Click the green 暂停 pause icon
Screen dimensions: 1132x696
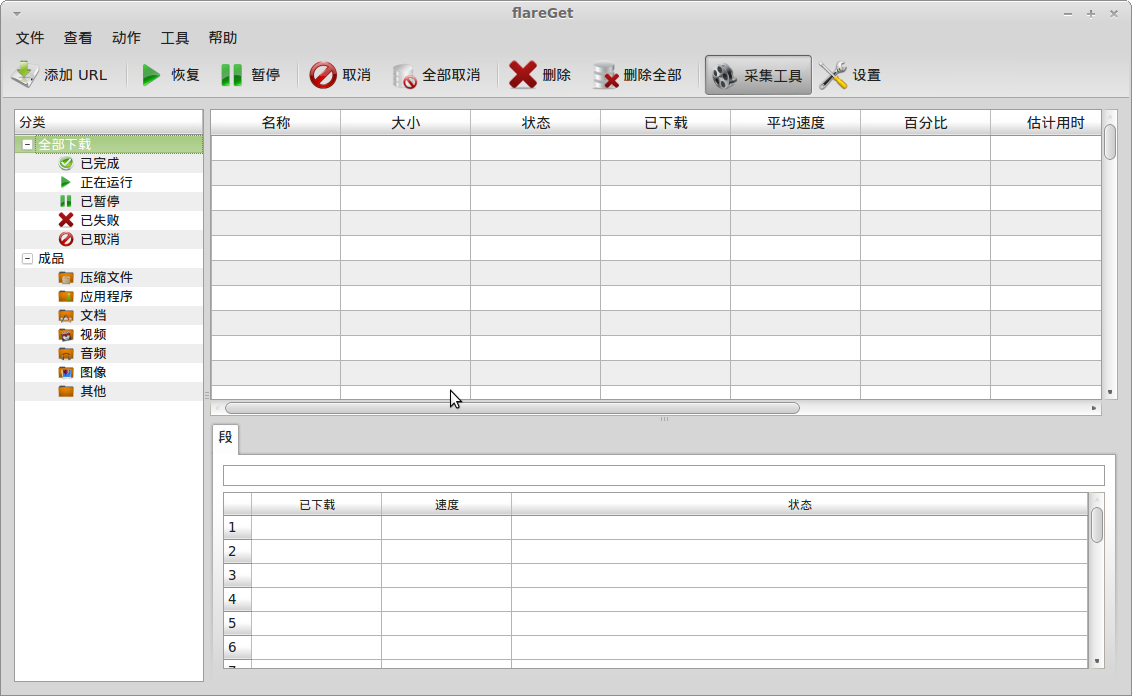pyautogui.click(x=231, y=74)
